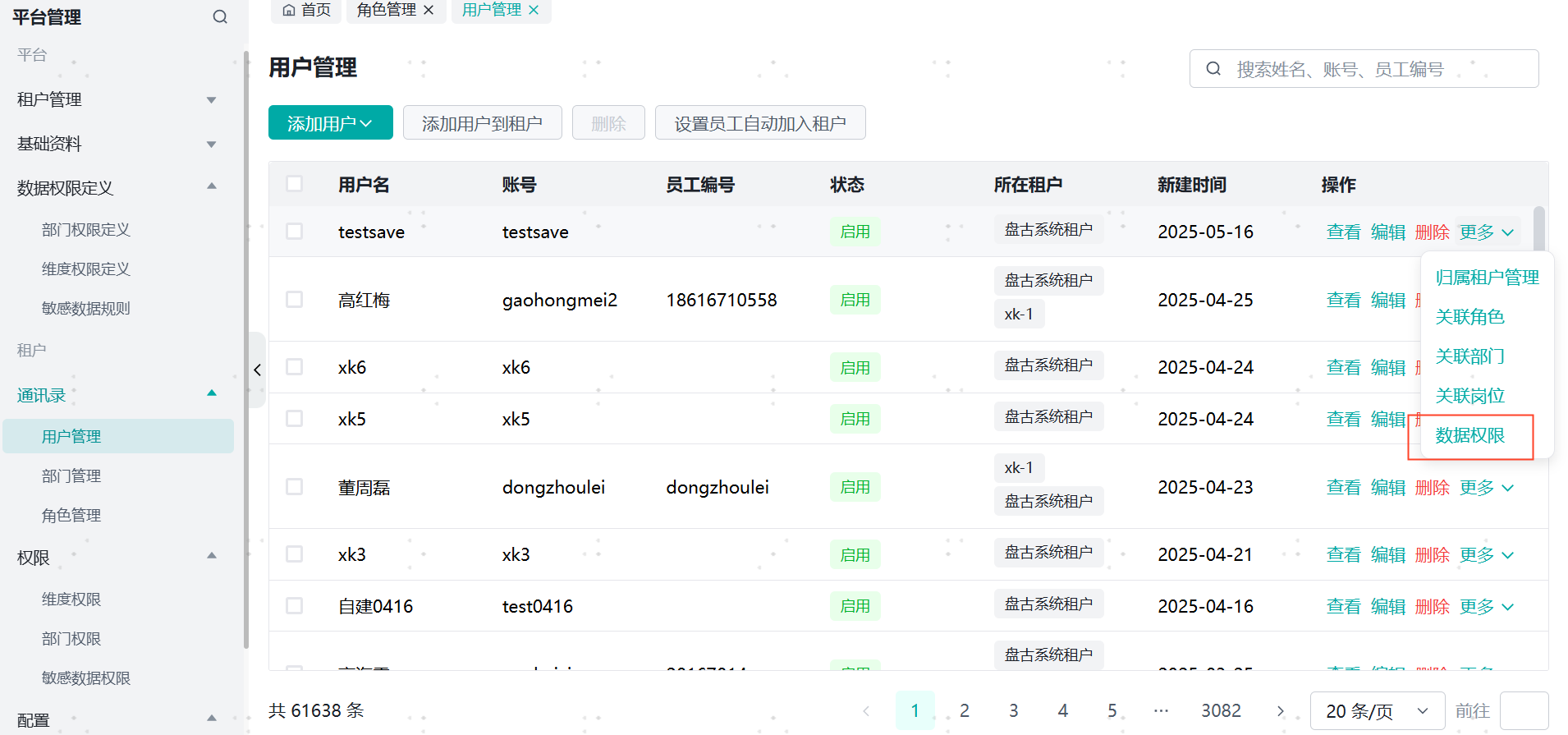Tick the select-all checkbox in the table header
This screenshot has height=735, width=1568.
pos(294,184)
